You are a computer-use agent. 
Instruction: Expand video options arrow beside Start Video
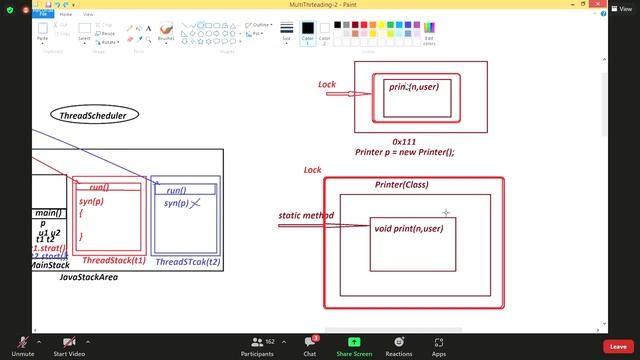(88, 342)
